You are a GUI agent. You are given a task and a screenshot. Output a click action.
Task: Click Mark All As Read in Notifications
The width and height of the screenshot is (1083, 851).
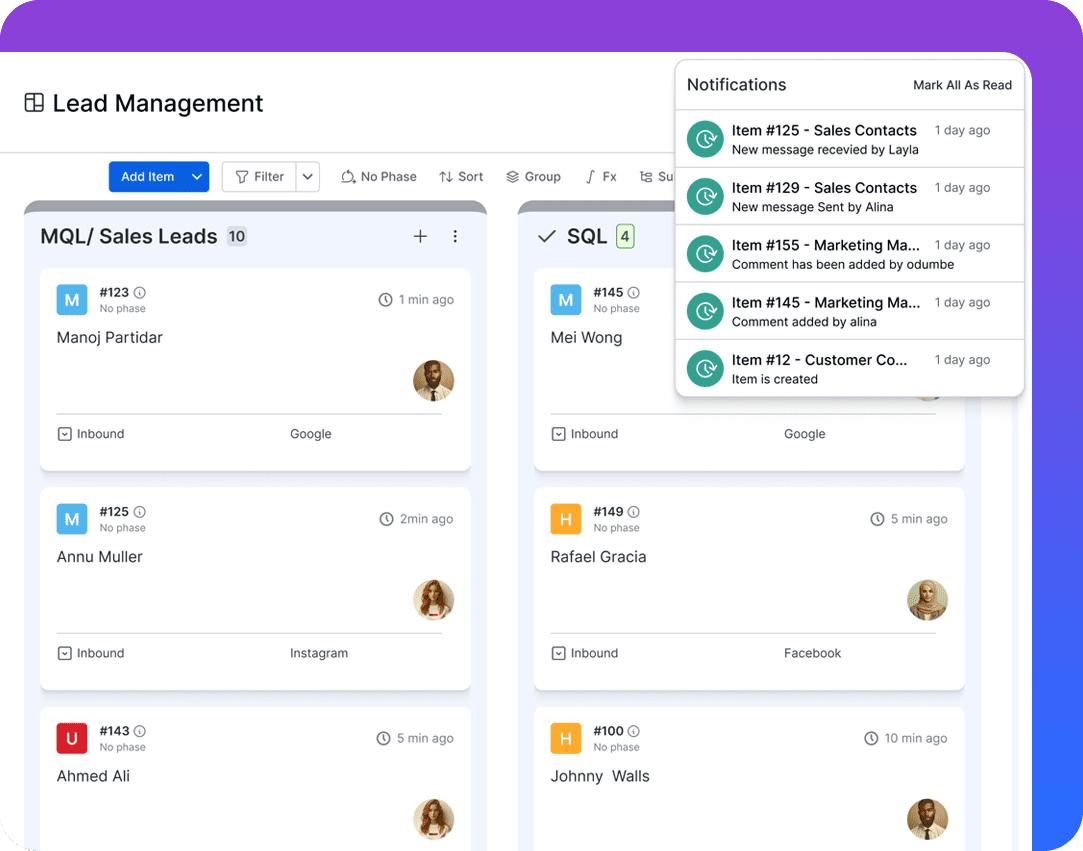click(x=962, y=85)
